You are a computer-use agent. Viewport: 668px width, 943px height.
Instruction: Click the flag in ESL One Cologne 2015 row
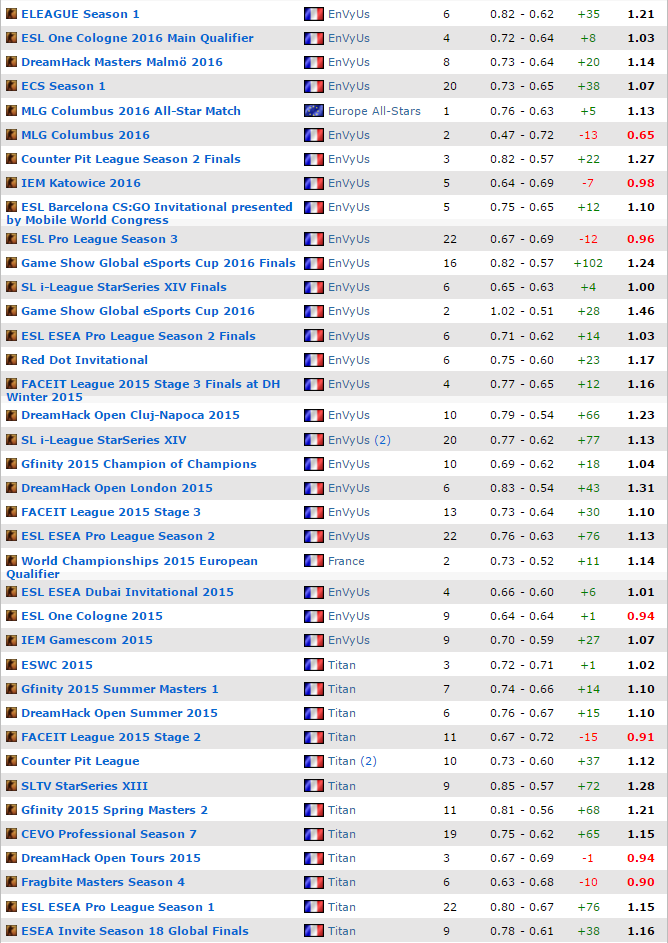click(314, 616)
